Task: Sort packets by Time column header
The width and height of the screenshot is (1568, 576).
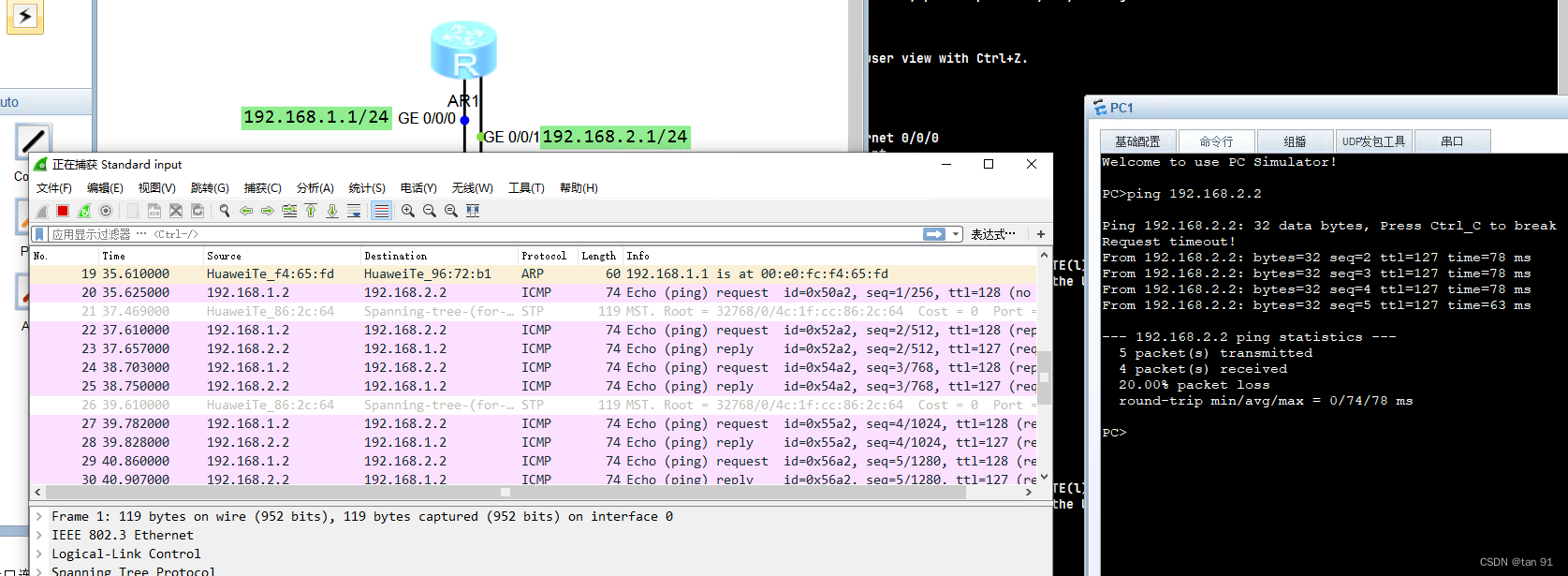Action: [151, 256]
